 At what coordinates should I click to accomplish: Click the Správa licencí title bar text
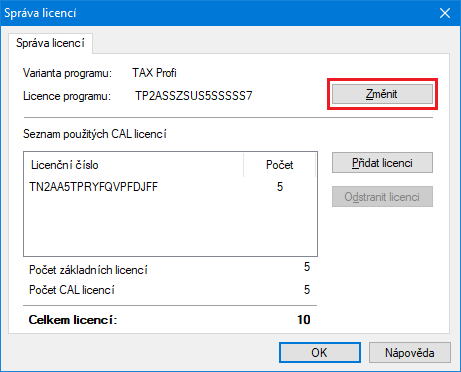(x=40, y=13)
